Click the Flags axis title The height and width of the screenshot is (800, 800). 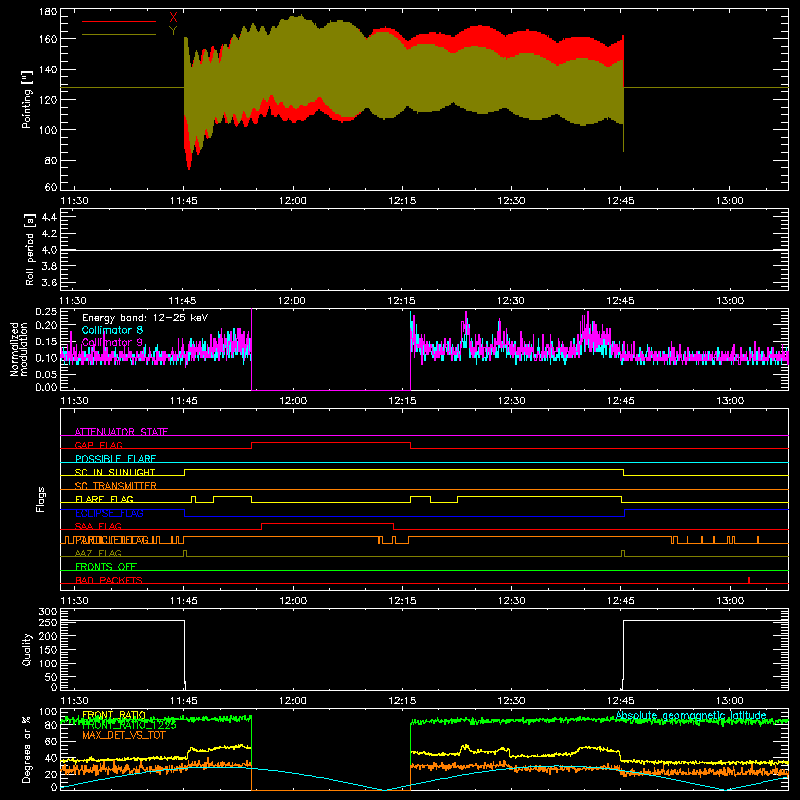point(40,499)
